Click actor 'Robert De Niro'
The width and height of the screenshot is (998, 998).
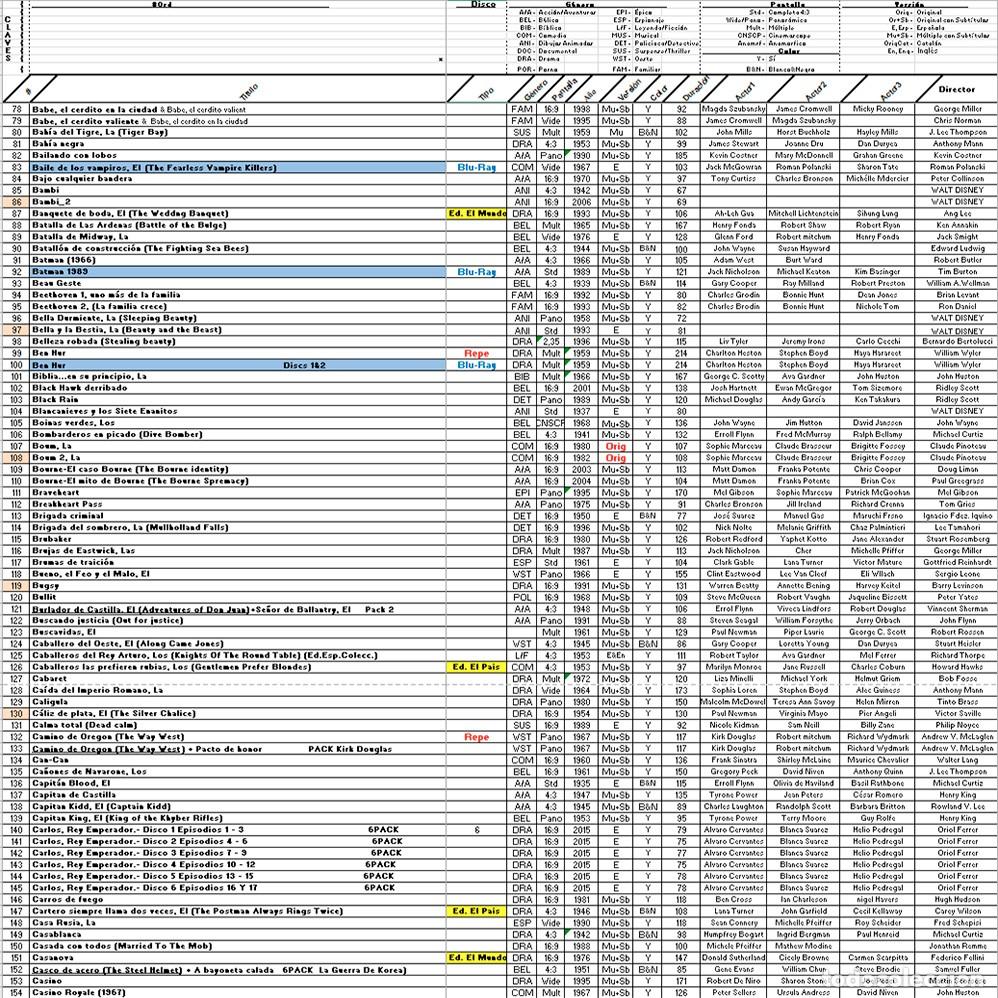pos(734,981)
